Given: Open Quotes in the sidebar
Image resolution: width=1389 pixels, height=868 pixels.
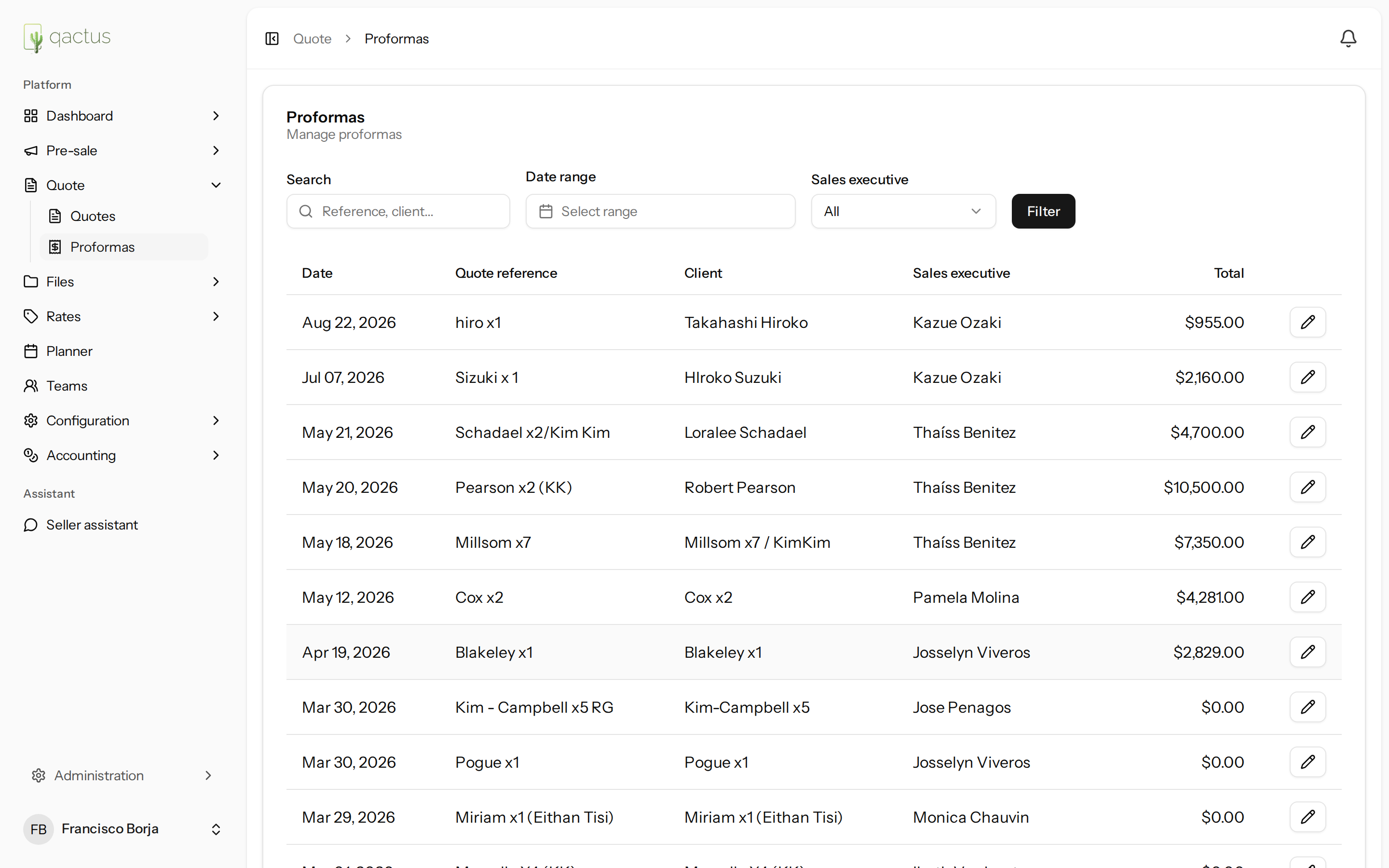Looking at the screenshot, I should (x=124, y=217).
